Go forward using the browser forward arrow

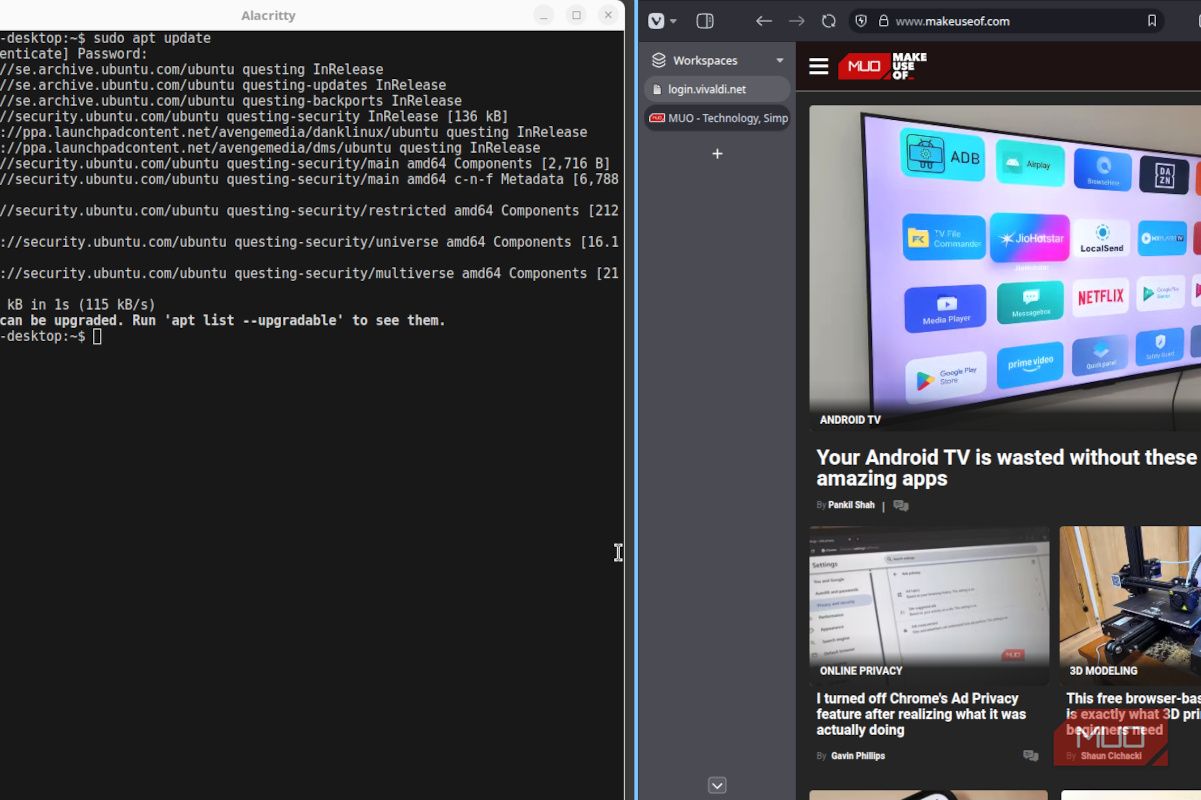coord(796,21)
